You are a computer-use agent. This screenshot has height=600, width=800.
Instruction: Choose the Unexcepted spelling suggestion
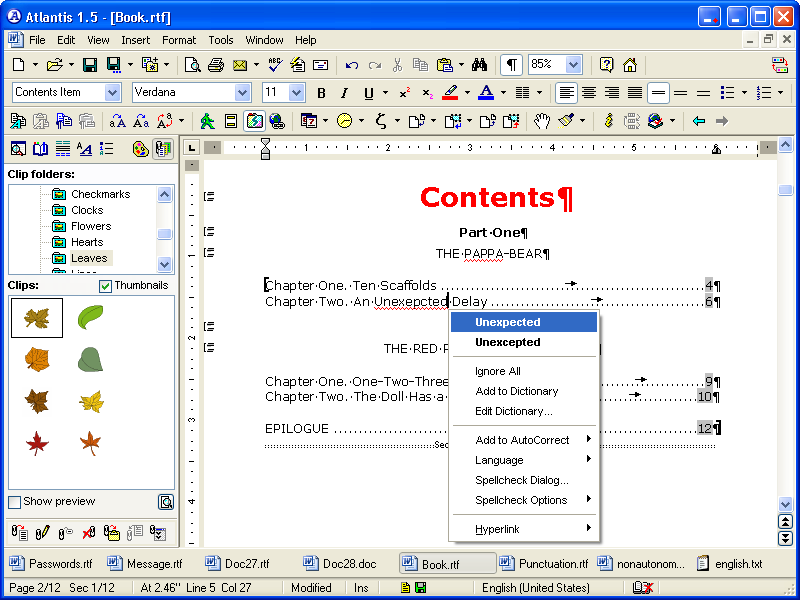pyautogui.click(x=524, y=342)
